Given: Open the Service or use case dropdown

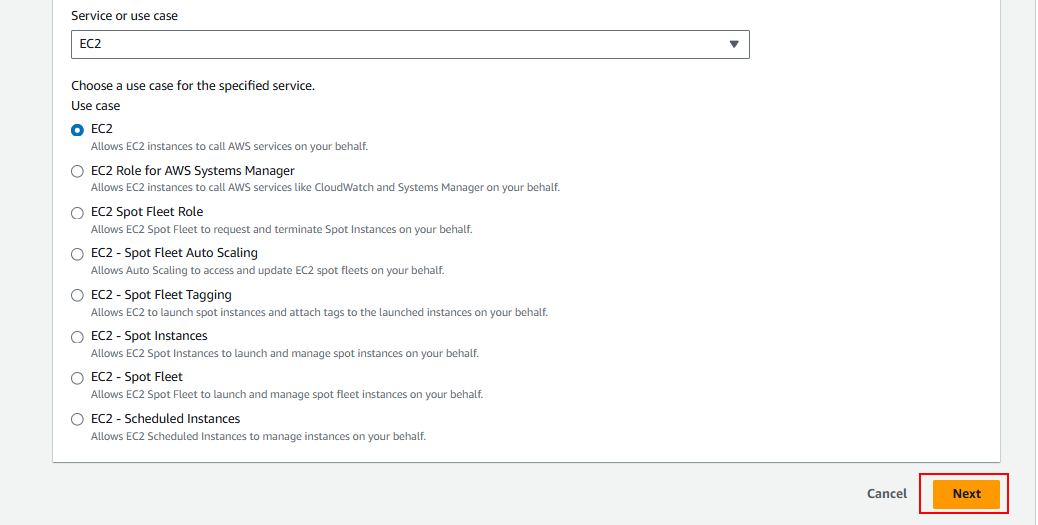Looking at the screenshot, I should (x=410, y=44).
